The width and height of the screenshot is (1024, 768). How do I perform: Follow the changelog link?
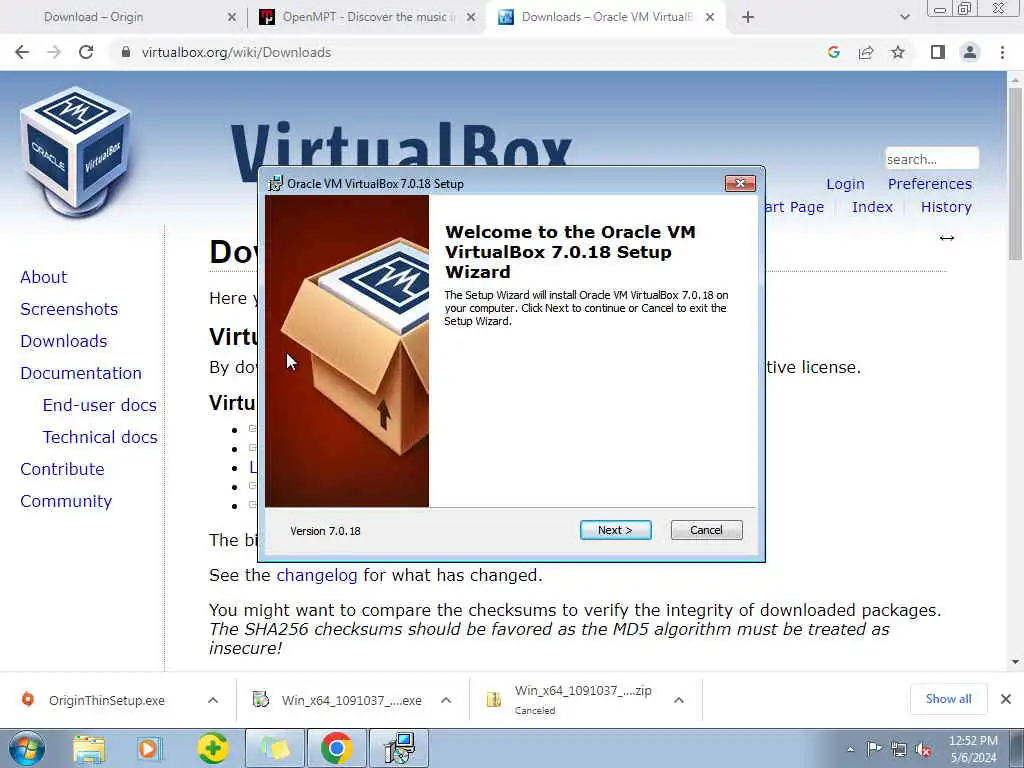317,575
